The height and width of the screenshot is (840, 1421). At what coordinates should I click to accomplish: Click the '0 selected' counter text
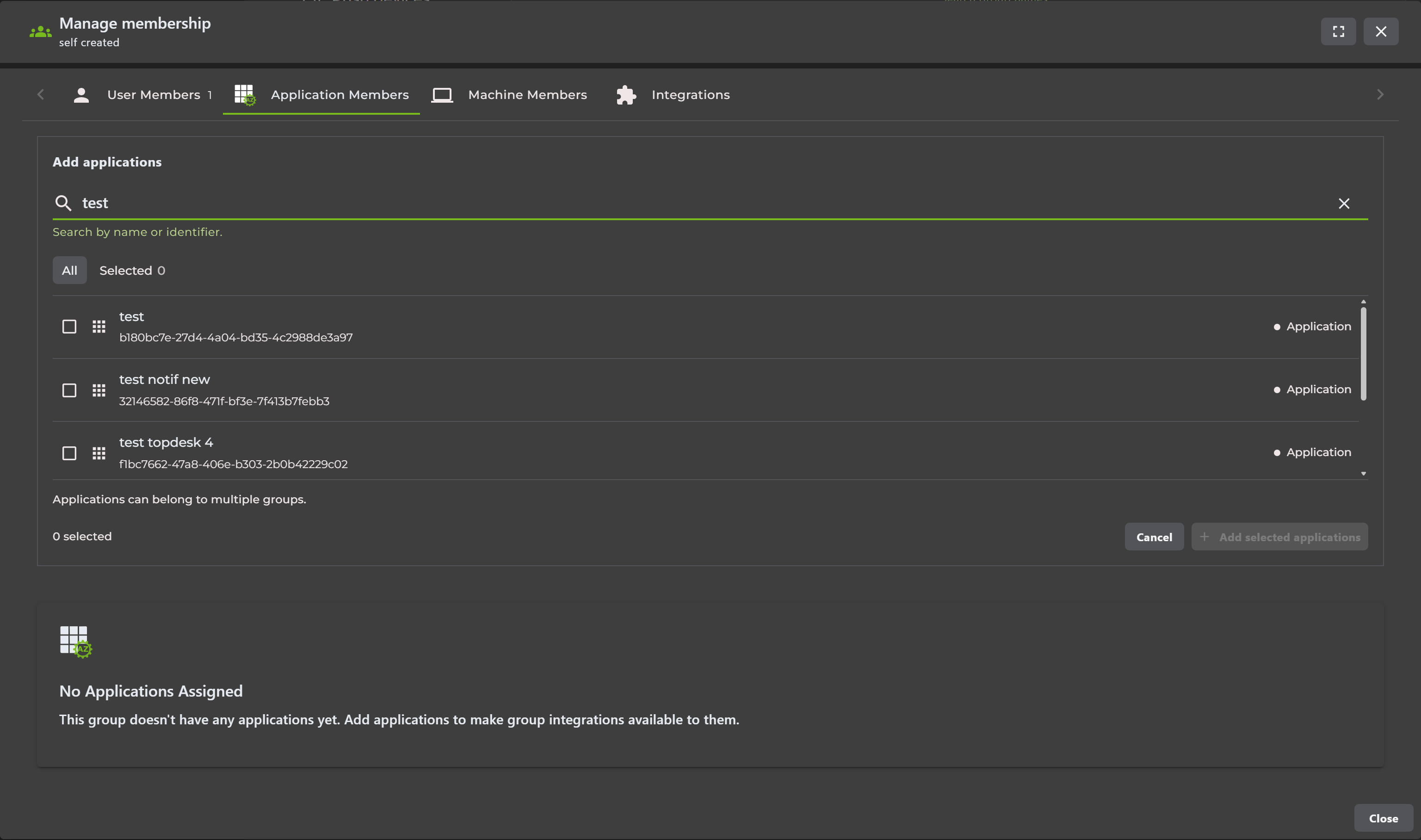(82, 537)
